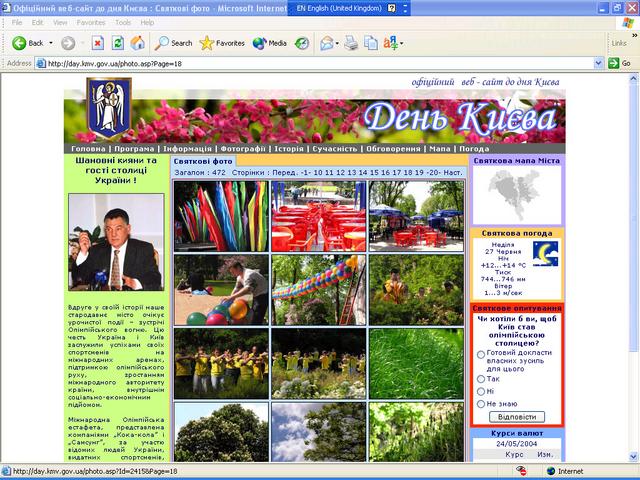Open the Погода navigation link

coord(474,149)
